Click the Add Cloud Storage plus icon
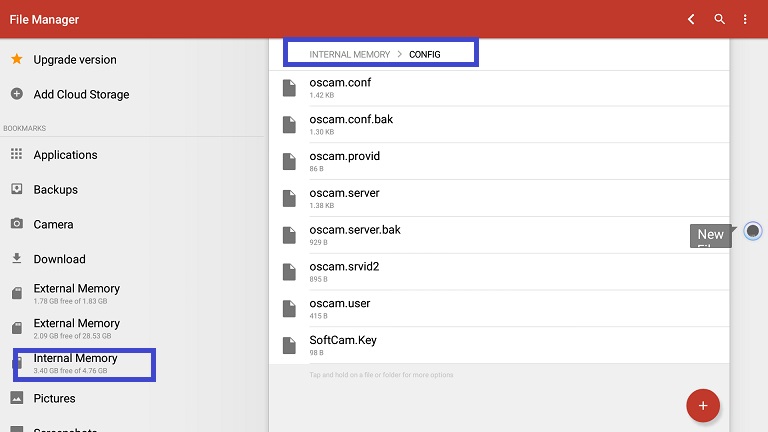Image resolution: width=768 pixels, height=432 pixels. pos(16,94)
